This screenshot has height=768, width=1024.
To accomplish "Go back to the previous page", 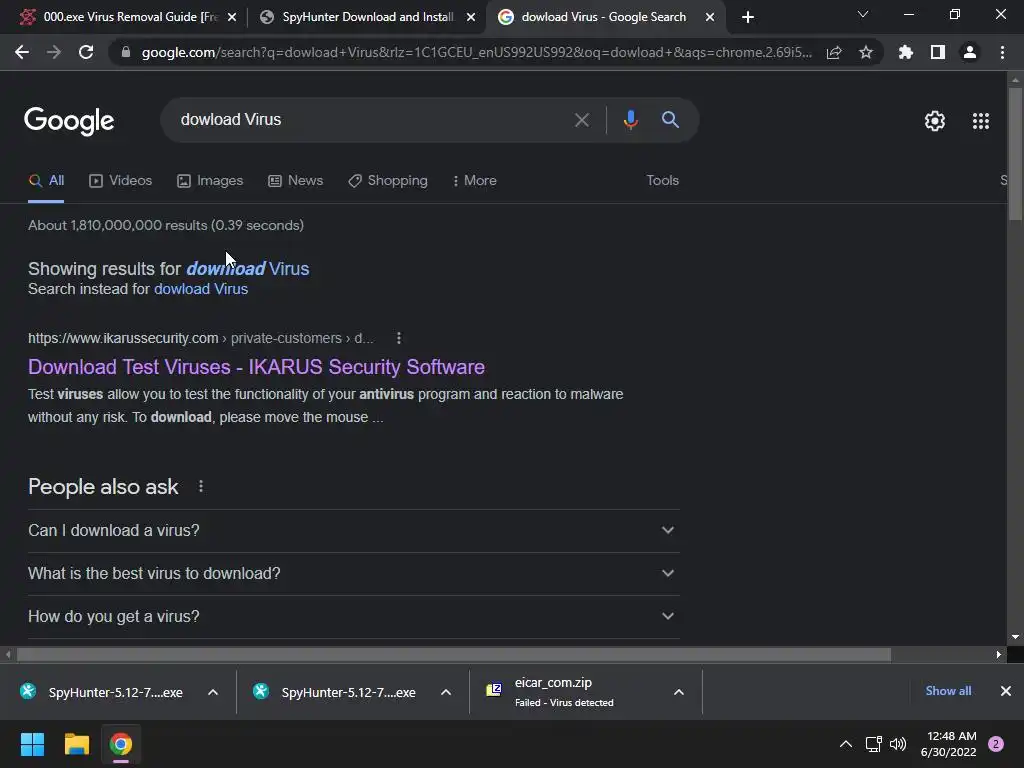I will [22, 52].
